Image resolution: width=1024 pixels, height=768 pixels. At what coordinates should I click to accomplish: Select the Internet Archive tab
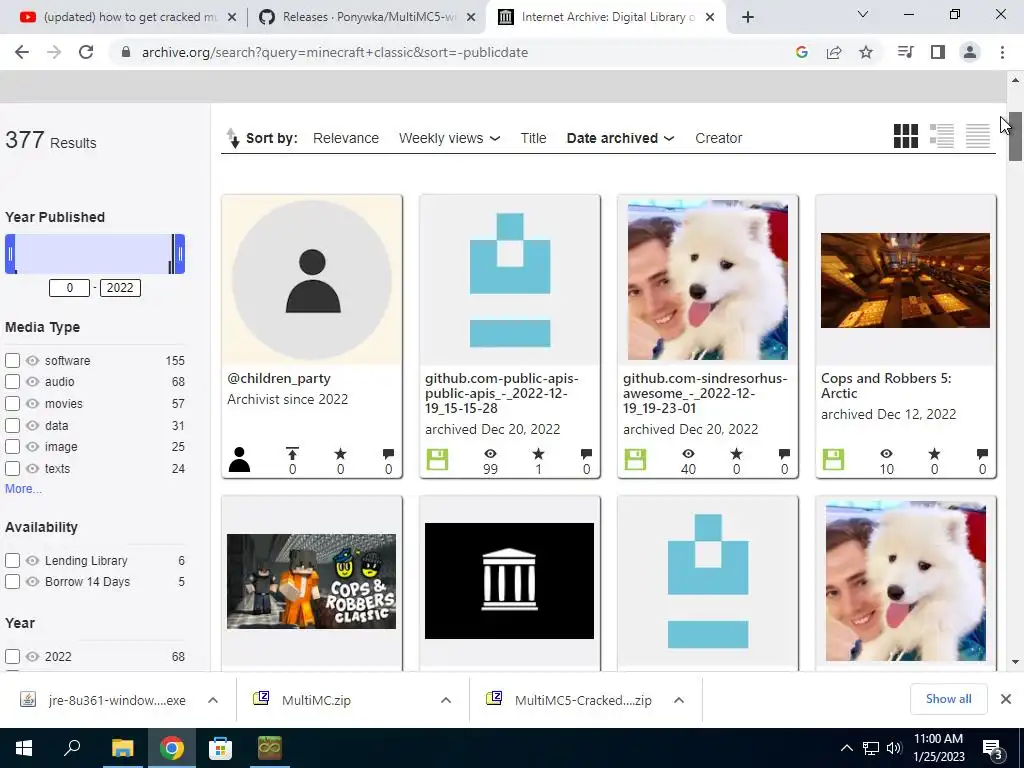[607, 17]
